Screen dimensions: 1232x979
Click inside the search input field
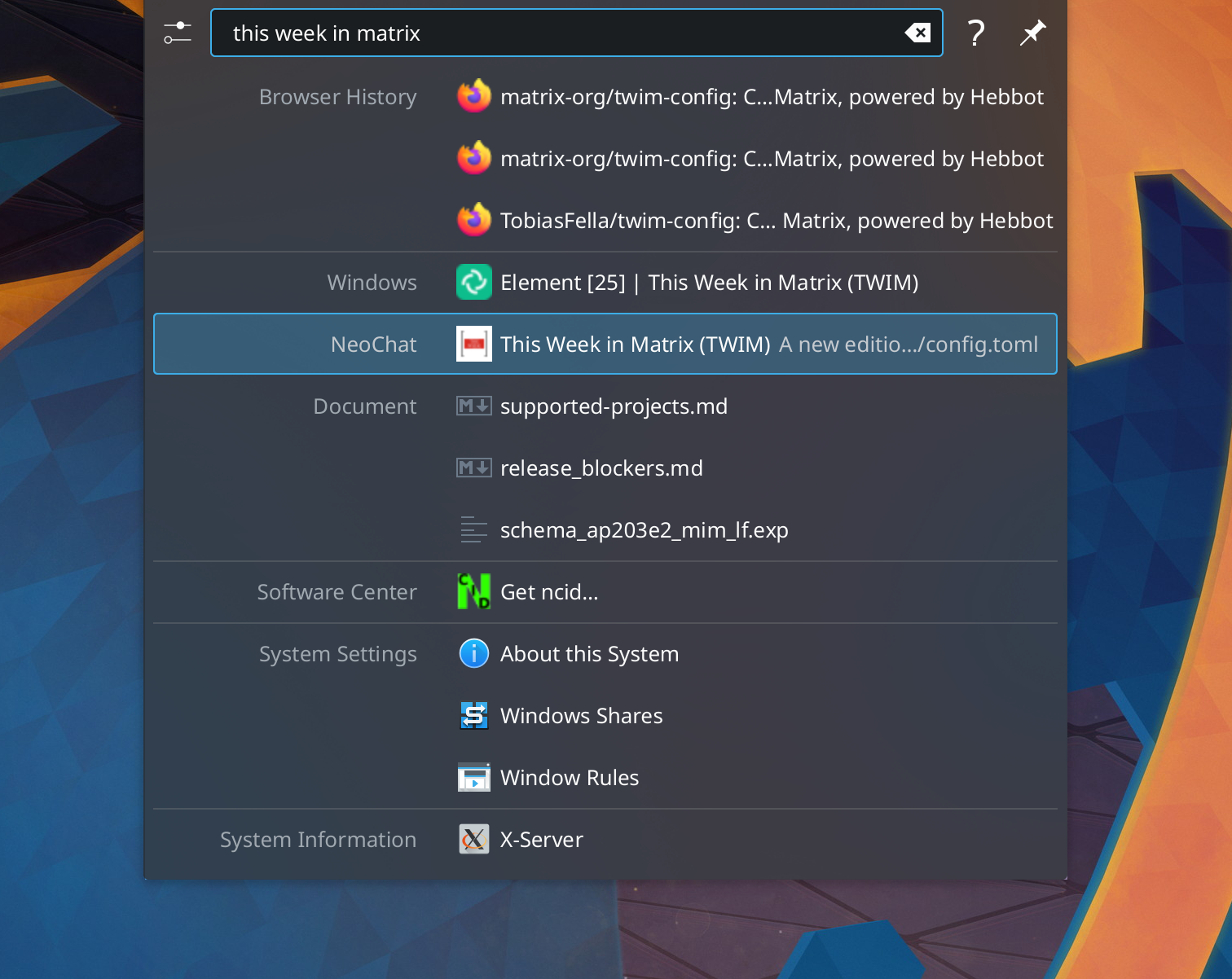(x=554, y=33)
